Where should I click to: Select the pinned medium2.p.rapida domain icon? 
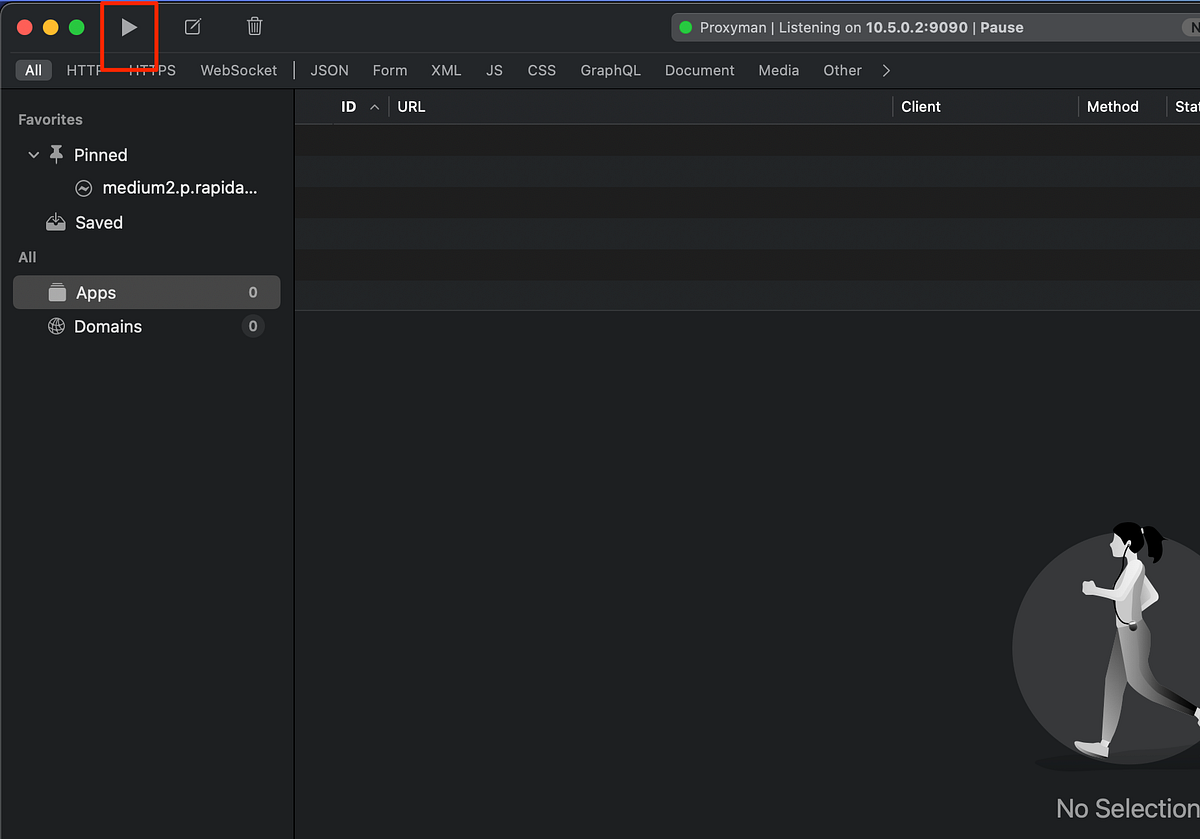83,188
